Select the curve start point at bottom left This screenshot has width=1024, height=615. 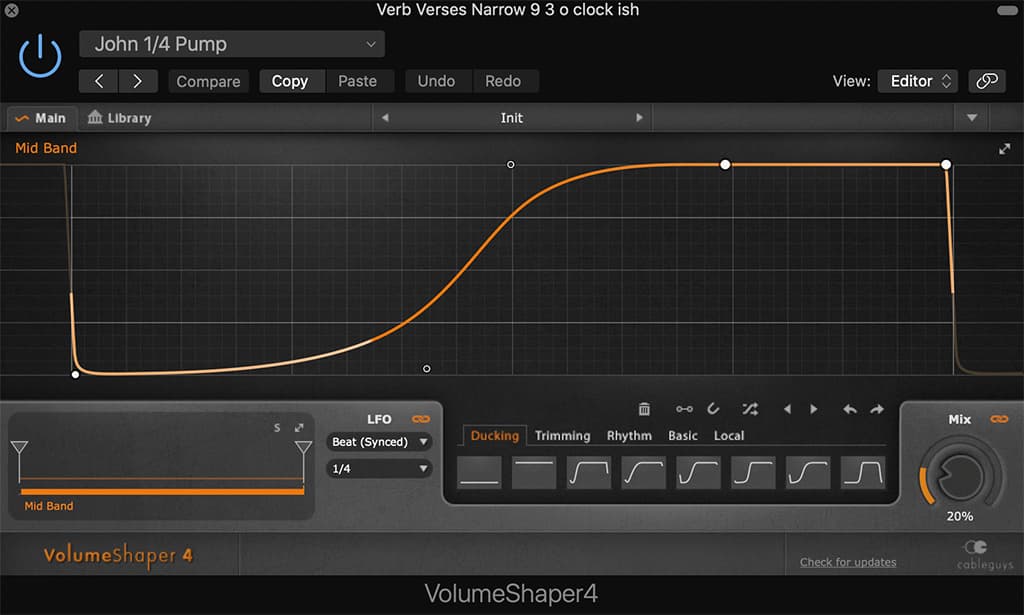(x=75, y=374)
